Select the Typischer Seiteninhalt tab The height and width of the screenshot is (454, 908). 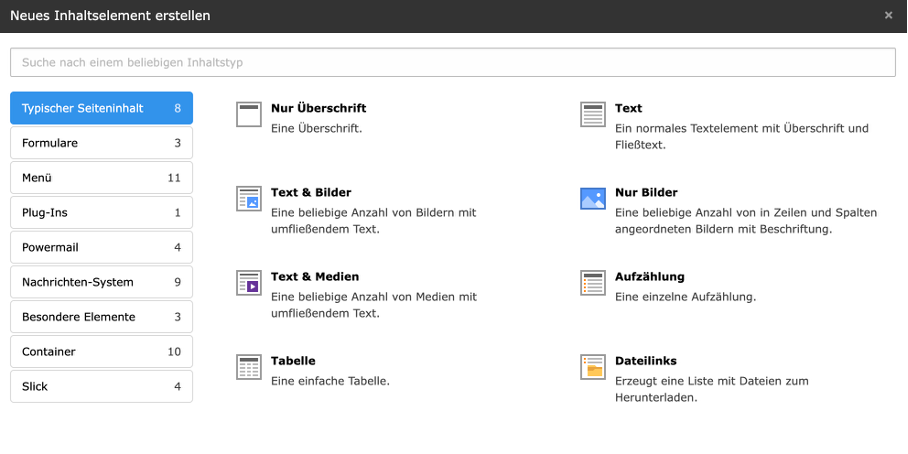click(x=101, y=108)
